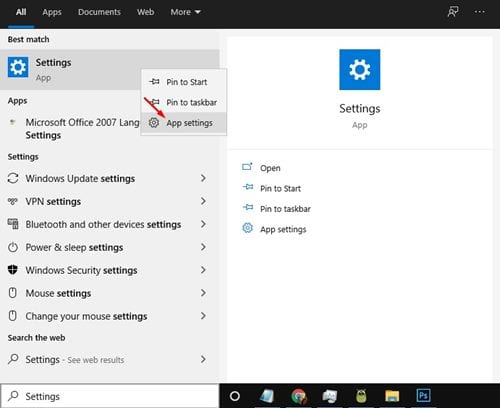Expand Windows Update settings chevron
Image resolution: width=500 pixels, height=408 pixels.
pyautogui.click(x=203, y=178)
